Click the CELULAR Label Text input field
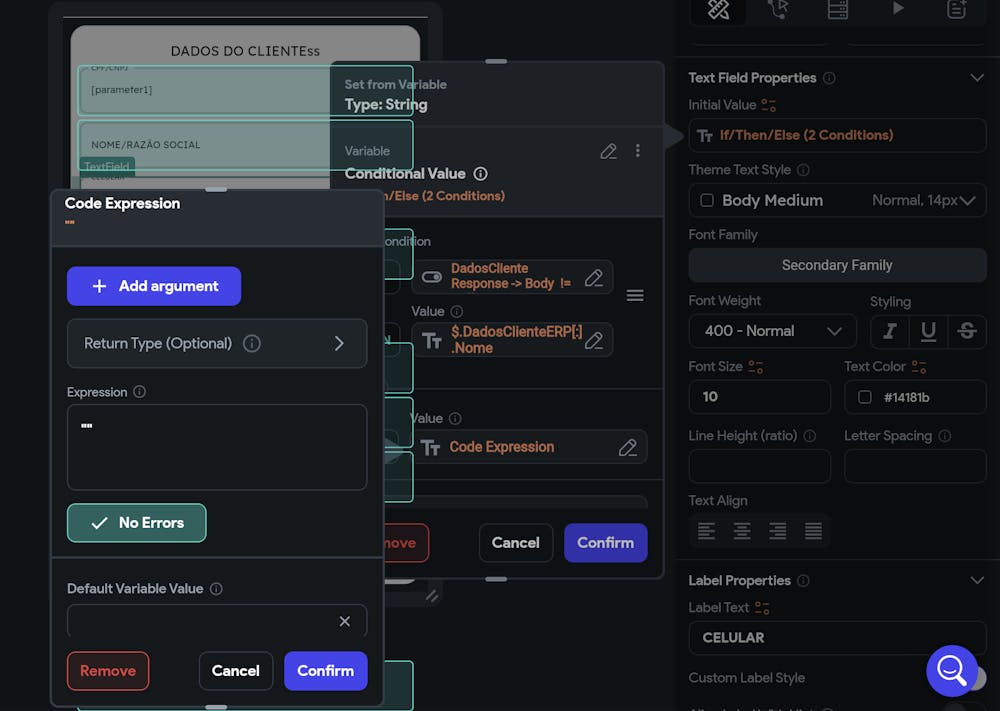Viewport: 1000px width, 711px height. pos(837,637)
